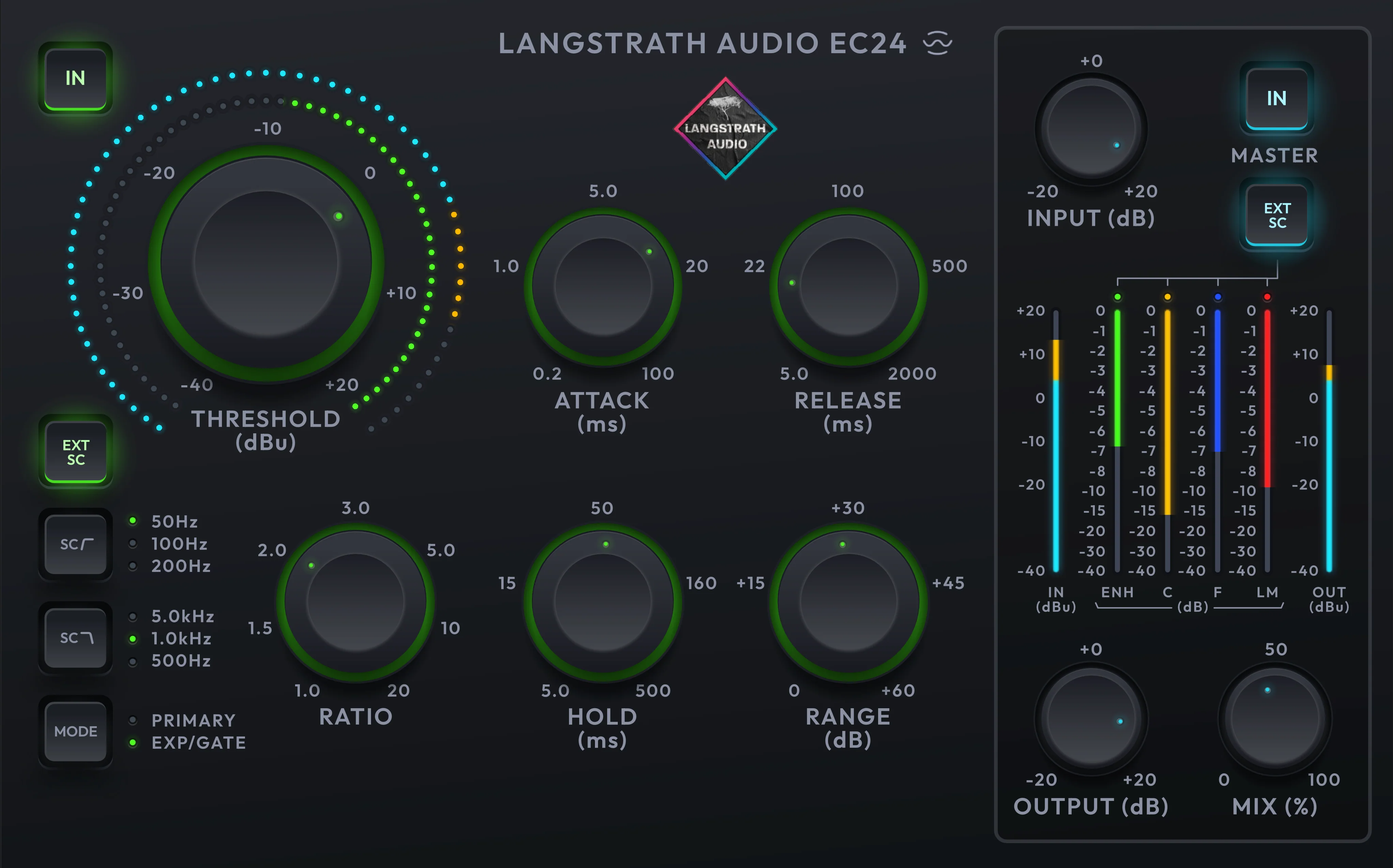Click the RATIO knob
This screenshot has width=1393, height=868.
[x=355, y=602]
